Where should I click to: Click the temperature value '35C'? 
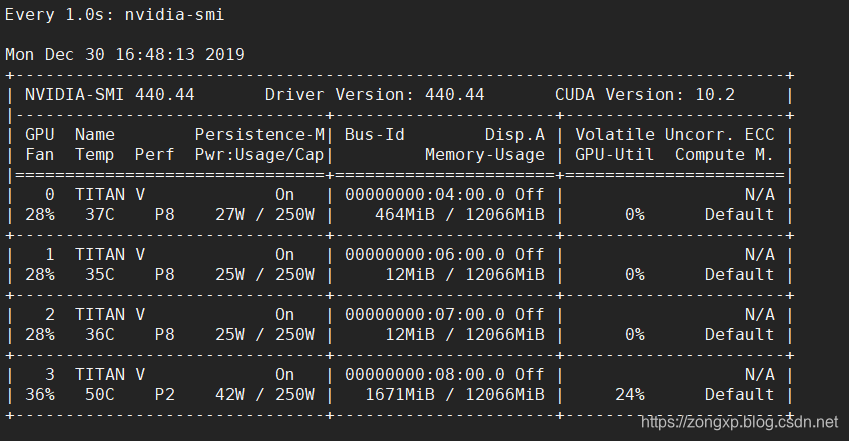click(x=100, y=275)
